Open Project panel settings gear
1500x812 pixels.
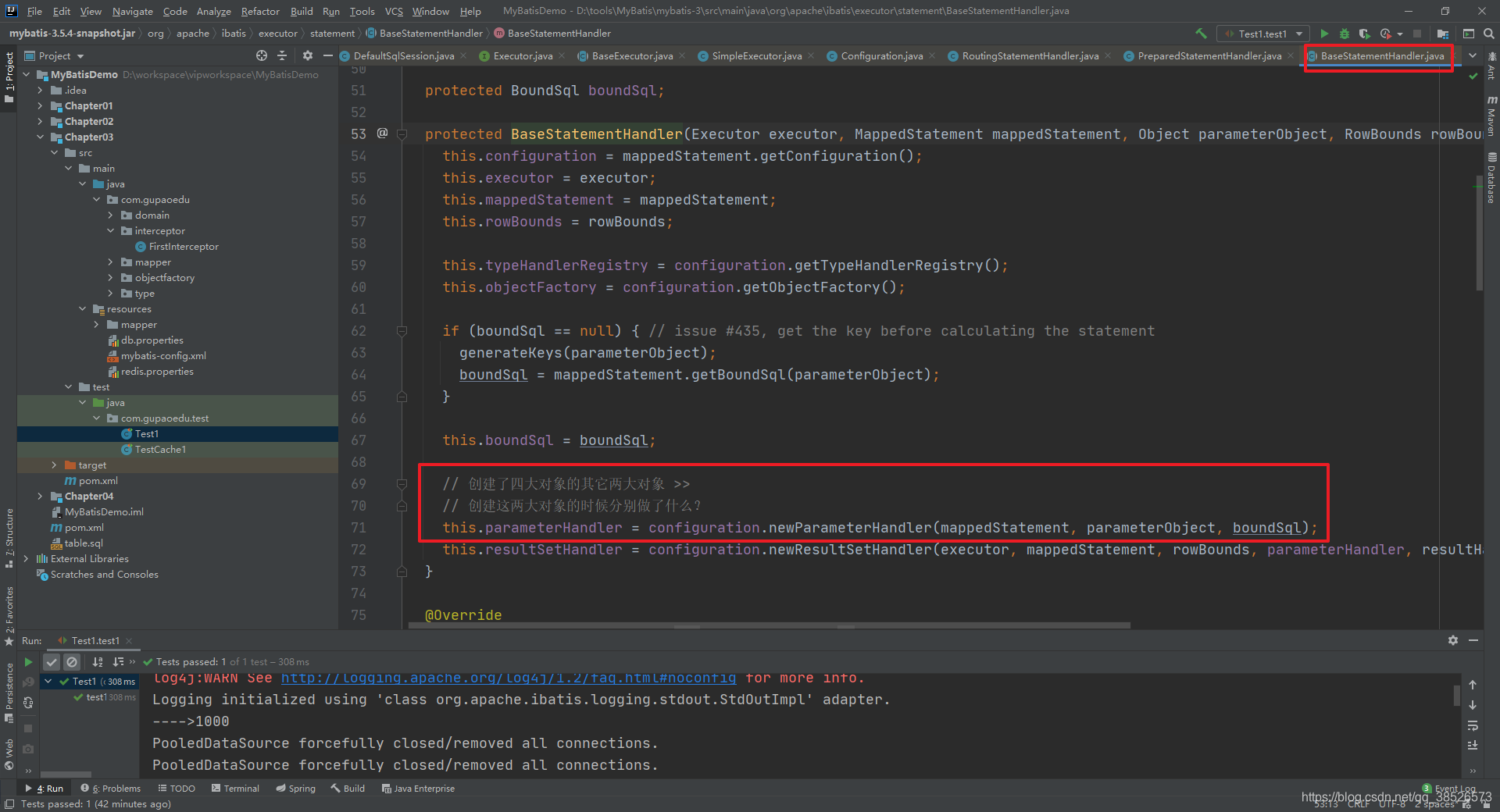pos(307,55)
